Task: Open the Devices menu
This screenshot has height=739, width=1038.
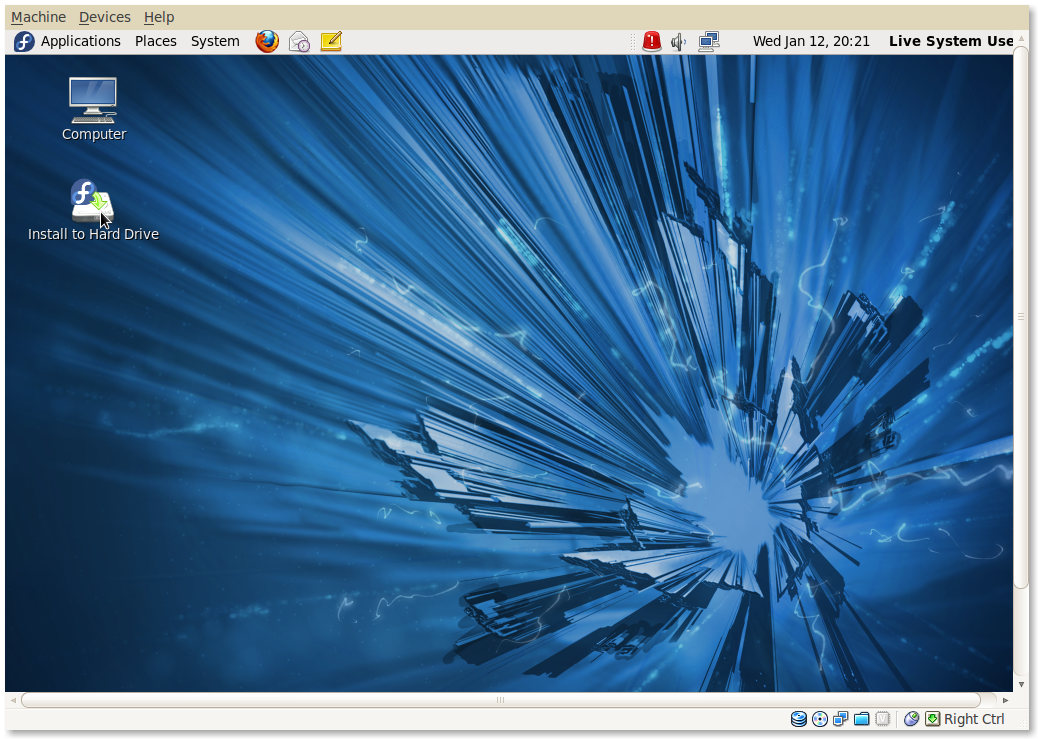Action: (x=104, y=16)
